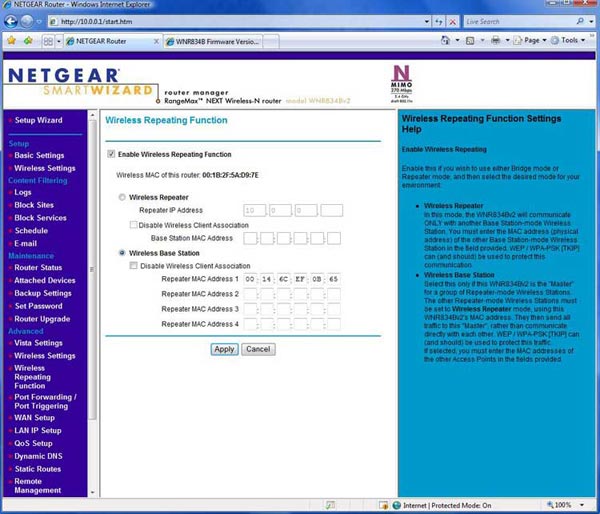Toggle Disable Wireless Client Association under Base Station
The width and height of the screenshot is (600, 514).
coord(134,266)
